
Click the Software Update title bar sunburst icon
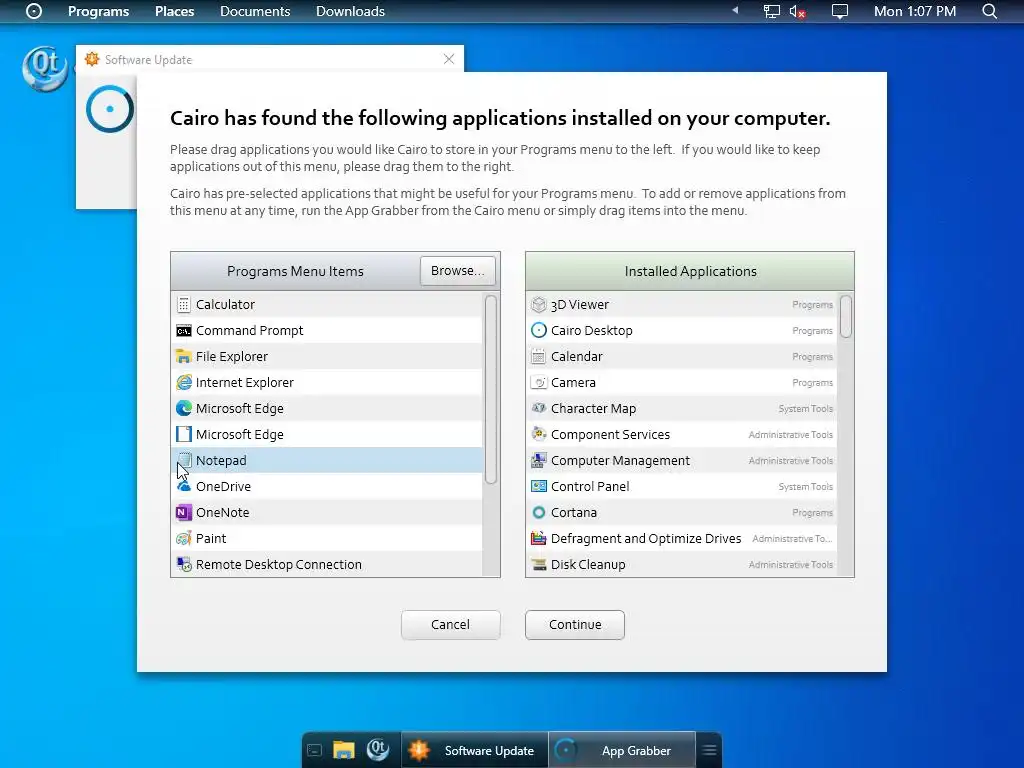pos(92,59)
